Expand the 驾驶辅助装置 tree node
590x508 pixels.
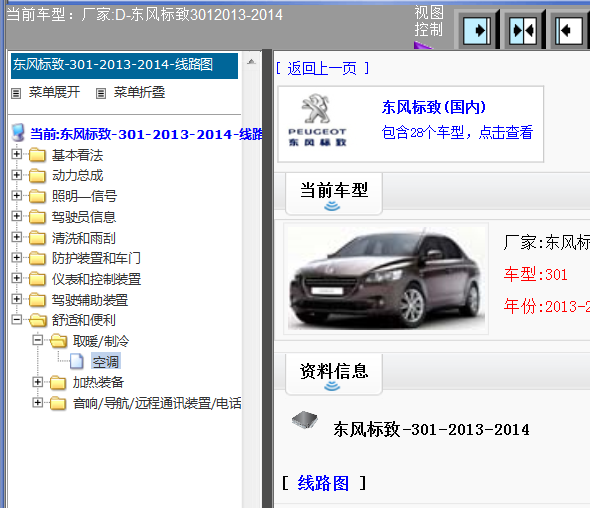tap(17, 299)
